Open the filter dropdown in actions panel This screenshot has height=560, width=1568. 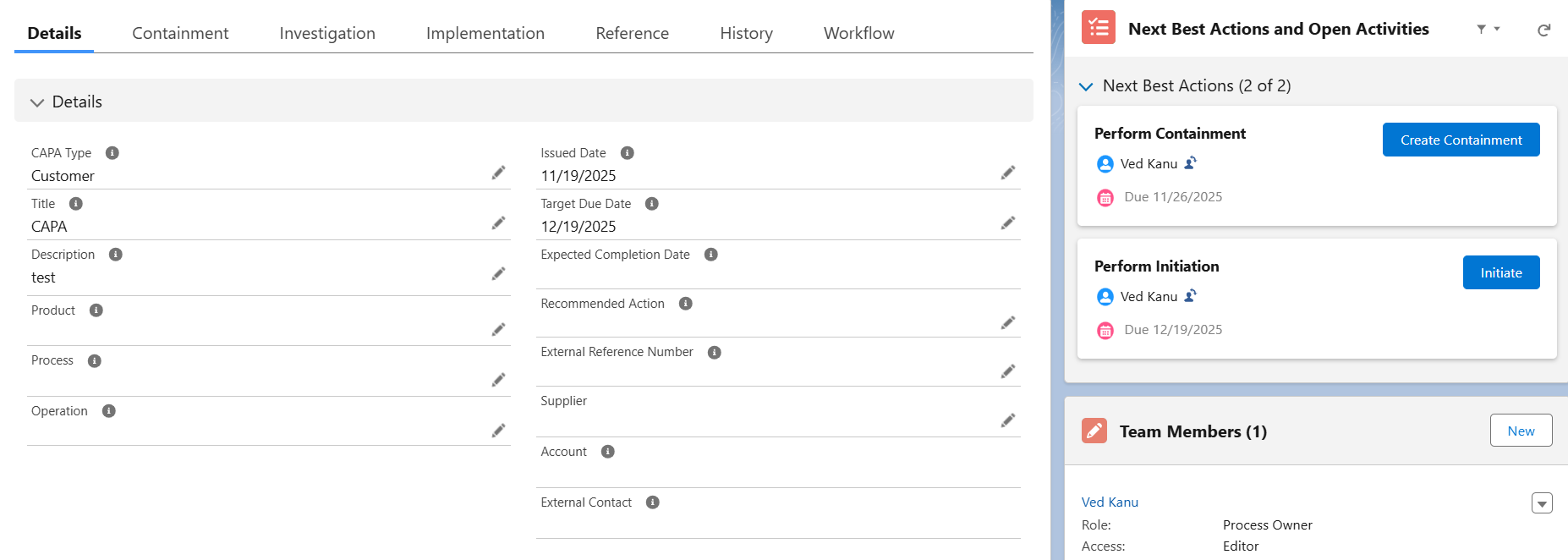click(1488, 30)
